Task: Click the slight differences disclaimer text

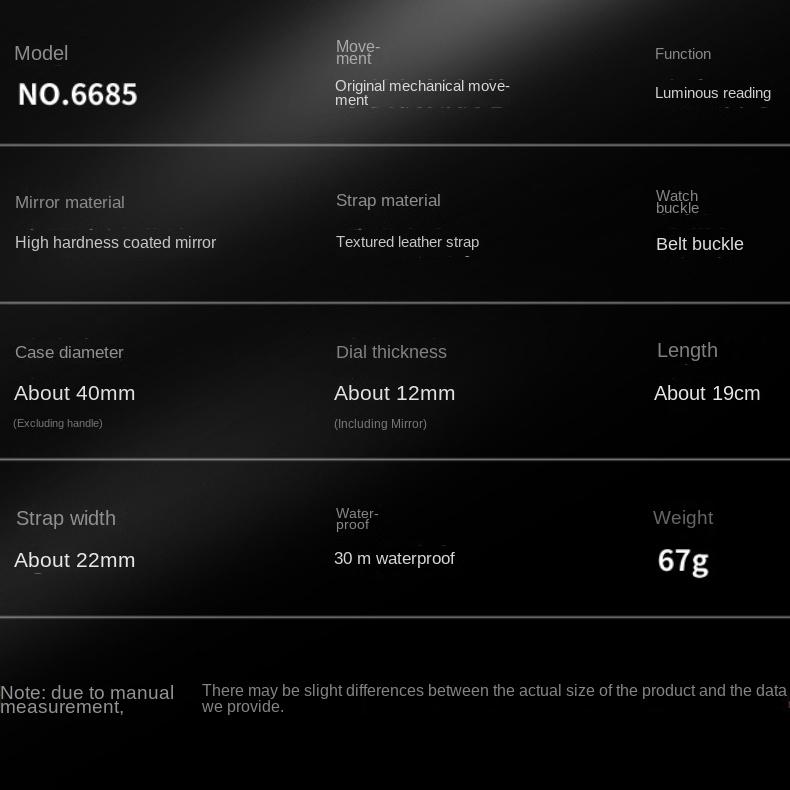Action: click(x=494, y=698)
